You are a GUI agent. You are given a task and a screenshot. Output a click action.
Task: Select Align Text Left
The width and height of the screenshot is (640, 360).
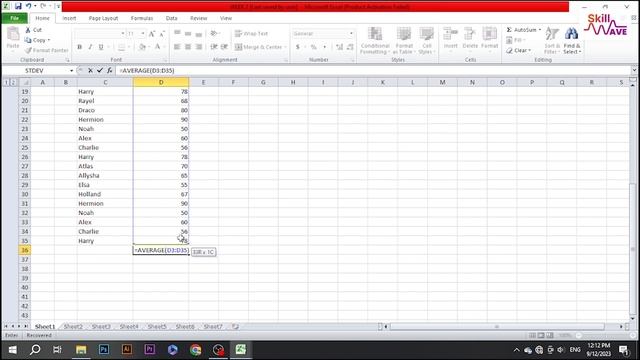[x=177, y=47]
